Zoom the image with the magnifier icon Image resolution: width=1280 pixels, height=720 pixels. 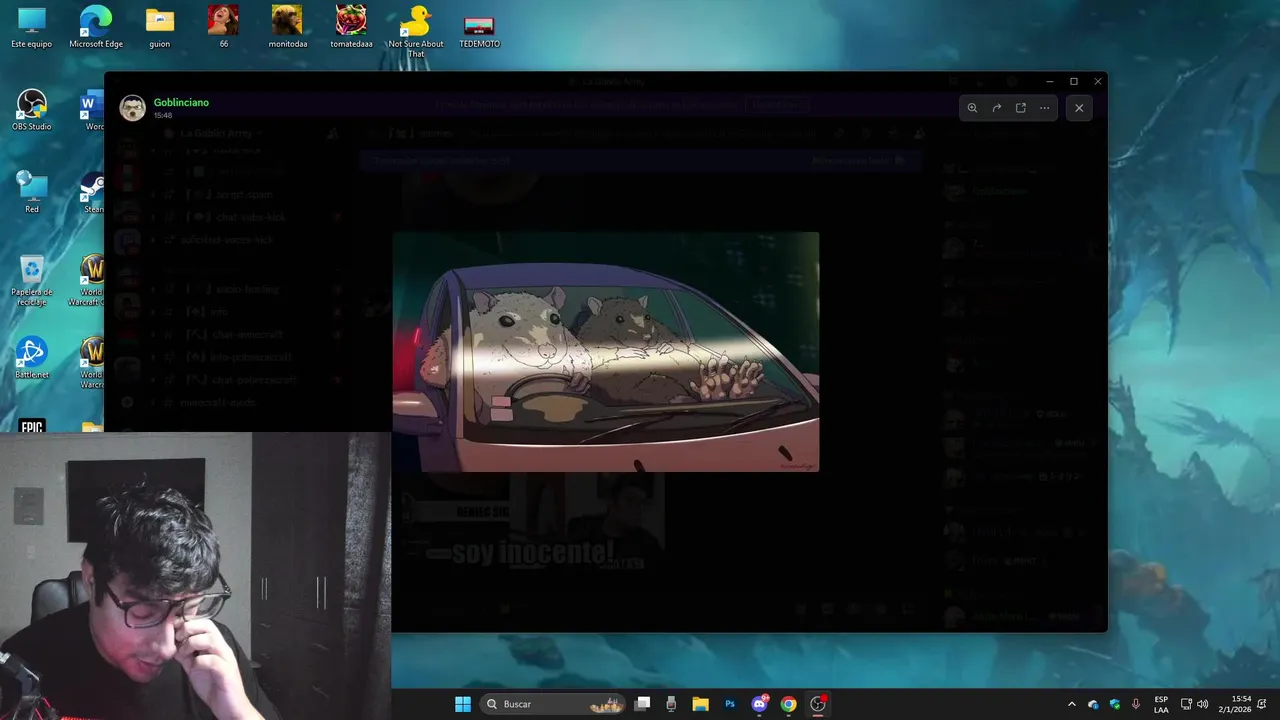[x=972, y=108]
